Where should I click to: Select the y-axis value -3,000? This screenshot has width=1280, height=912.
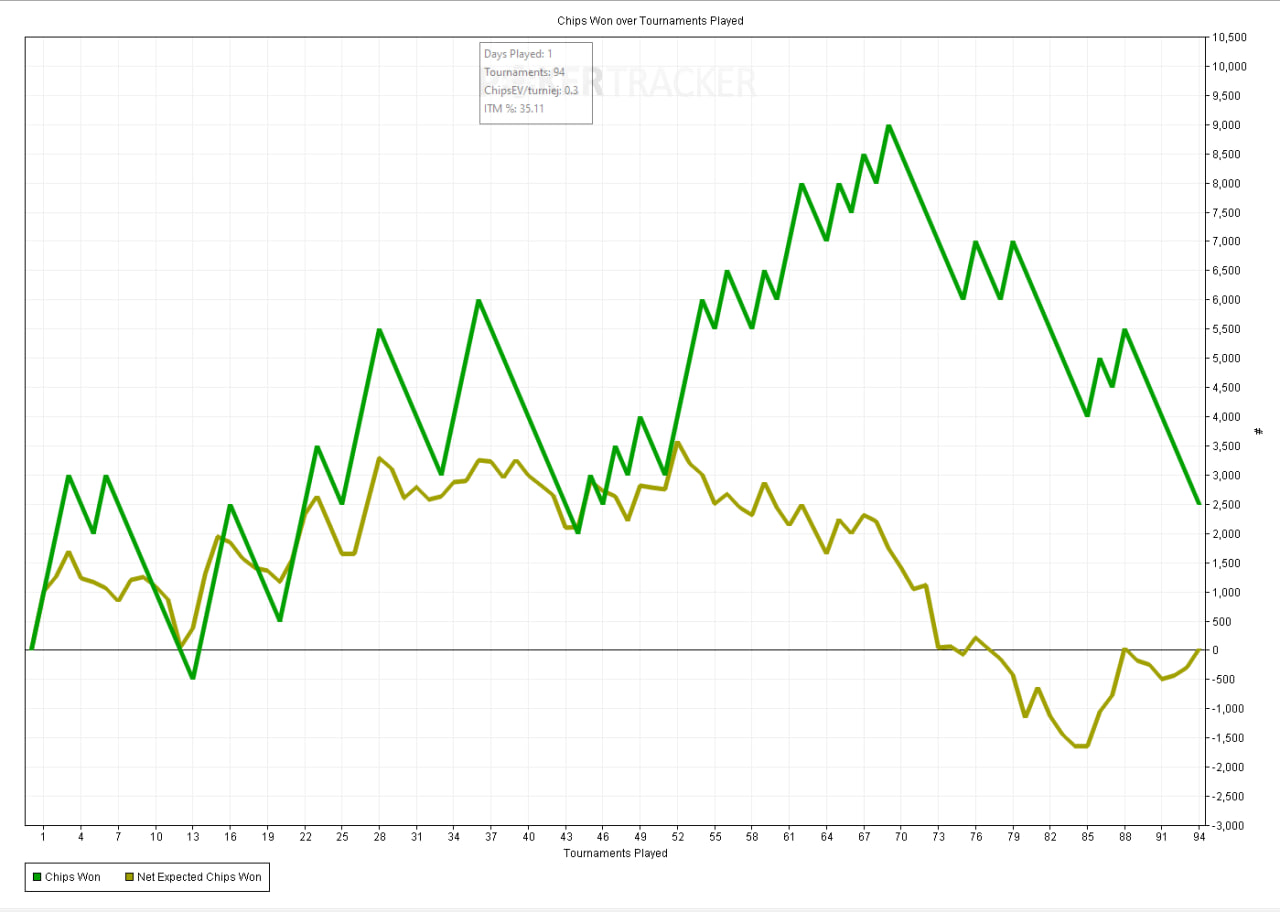pos(1229,826)
